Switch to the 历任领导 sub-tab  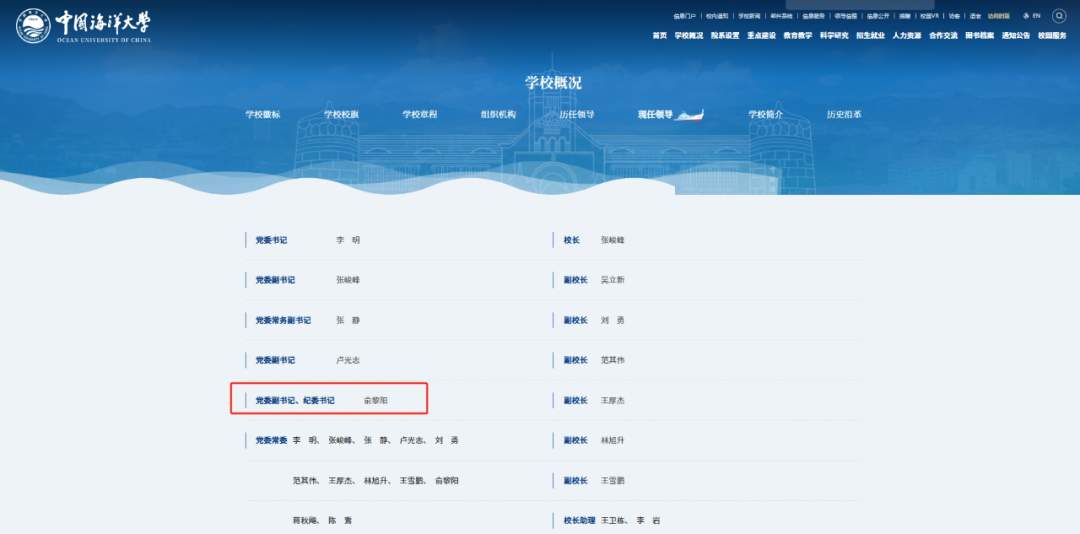[577, 114]
